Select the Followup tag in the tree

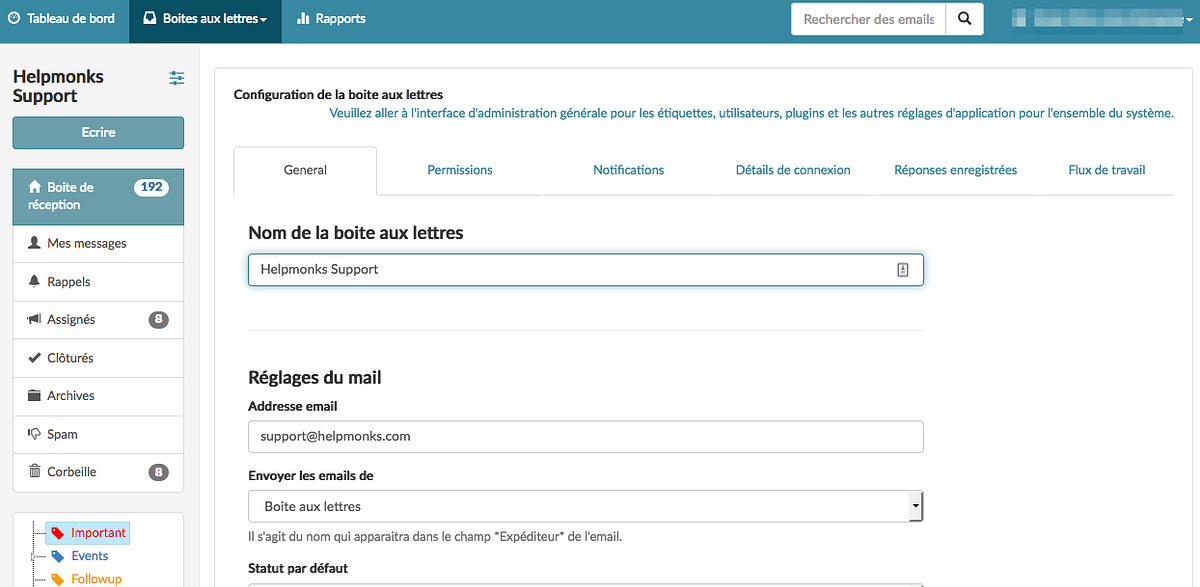[x=96, y=579]
